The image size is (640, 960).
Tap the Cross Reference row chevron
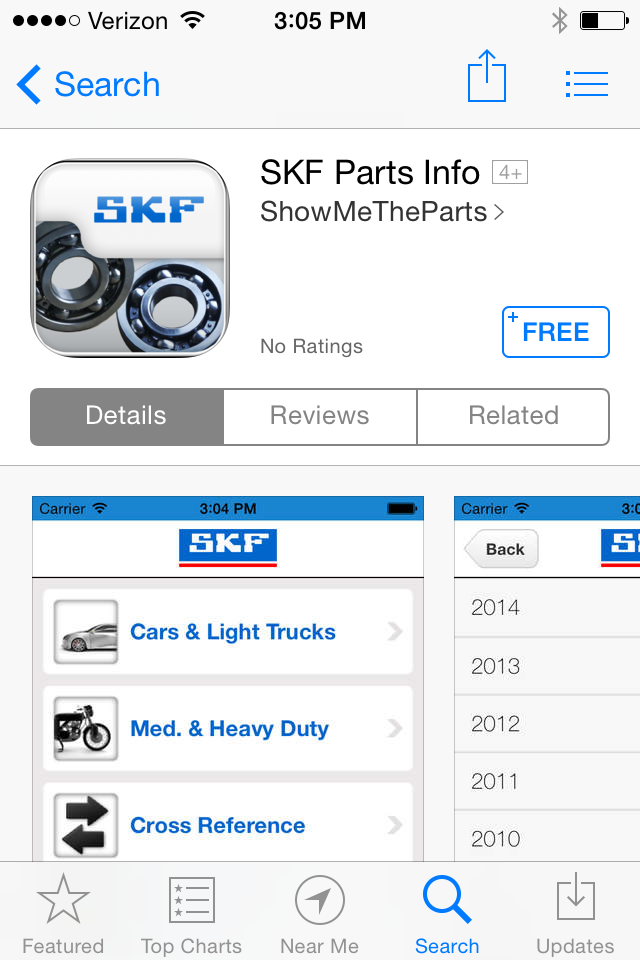[x=395, y=825]
